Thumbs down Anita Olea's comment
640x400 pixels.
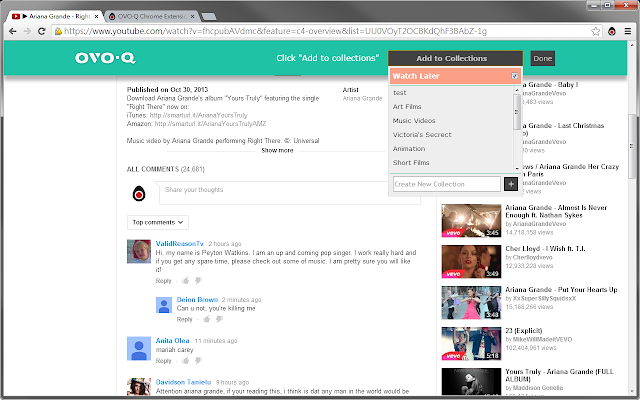pyautogui.click(x=198, y=361)
